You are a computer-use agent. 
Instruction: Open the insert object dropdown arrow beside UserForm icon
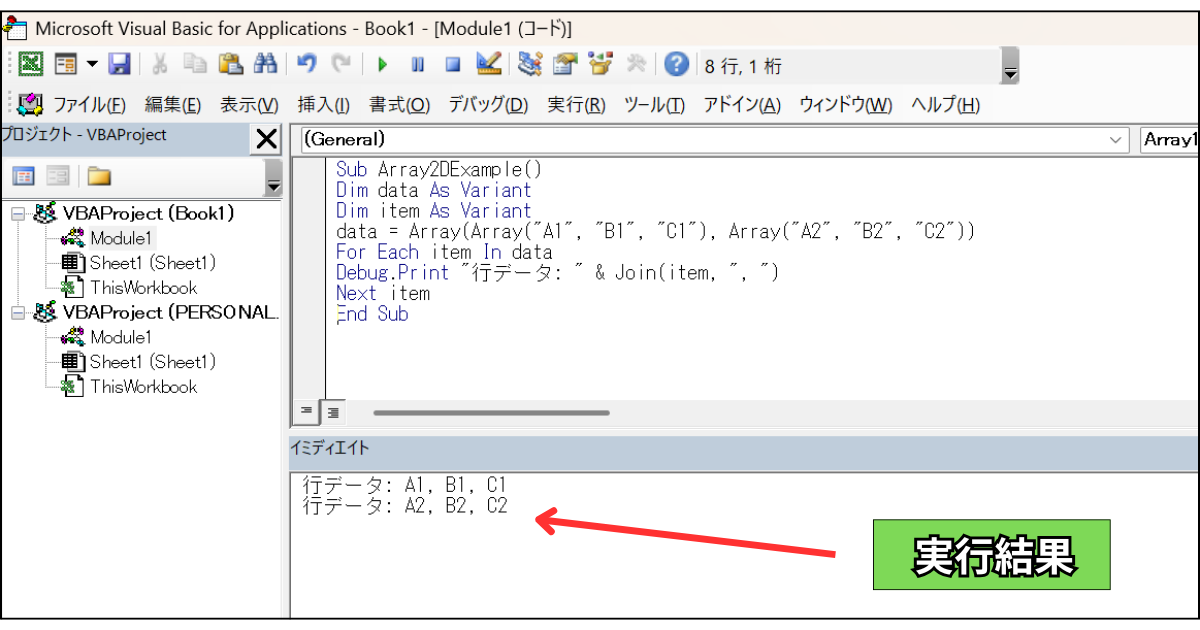pyautogui.click(x=92, y=65)
